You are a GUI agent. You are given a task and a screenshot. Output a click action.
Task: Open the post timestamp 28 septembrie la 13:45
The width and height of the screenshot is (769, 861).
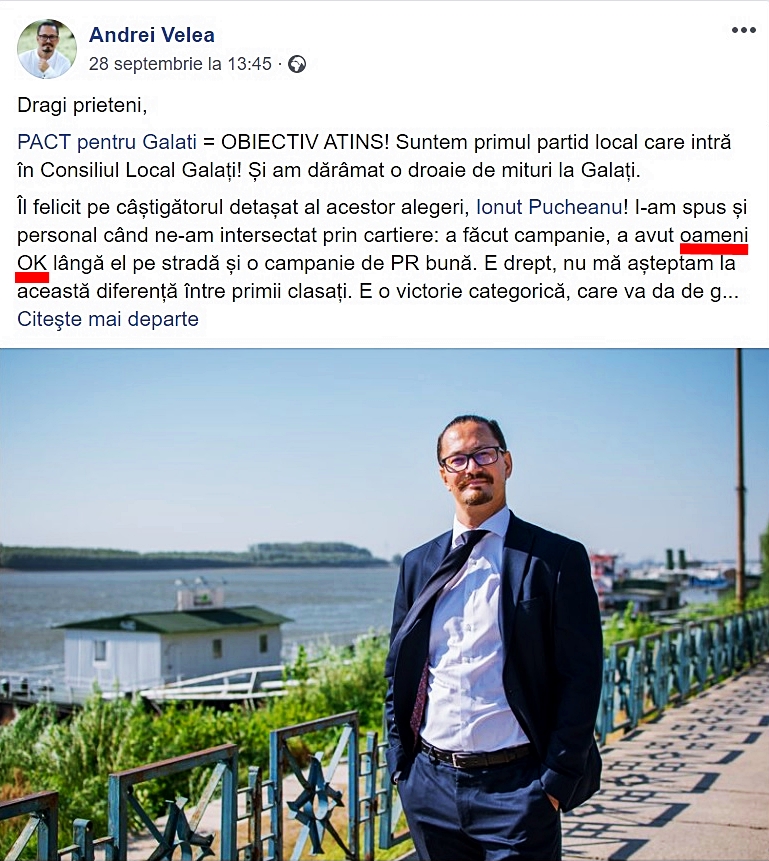tap(180, 64)
